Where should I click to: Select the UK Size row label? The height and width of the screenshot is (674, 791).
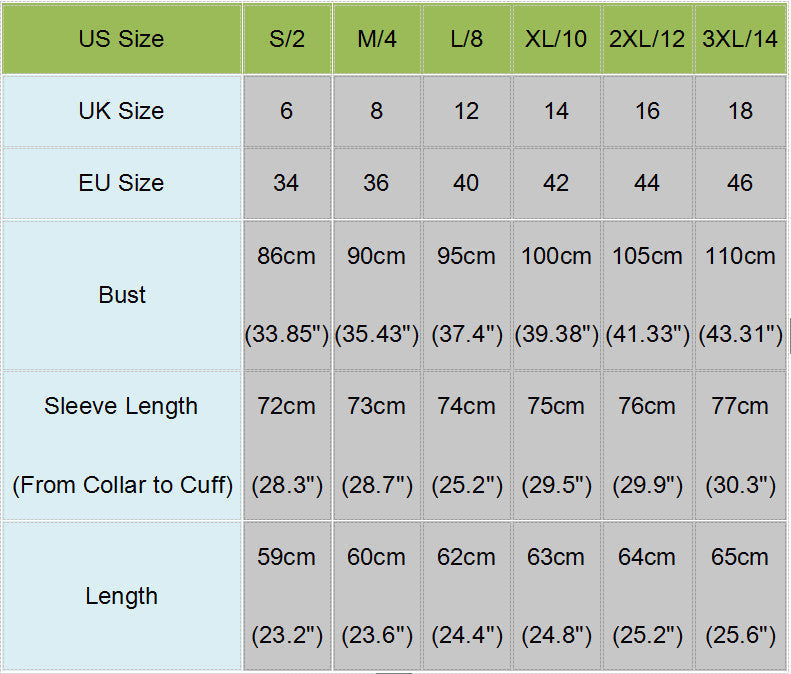click(x=121, y=111)
